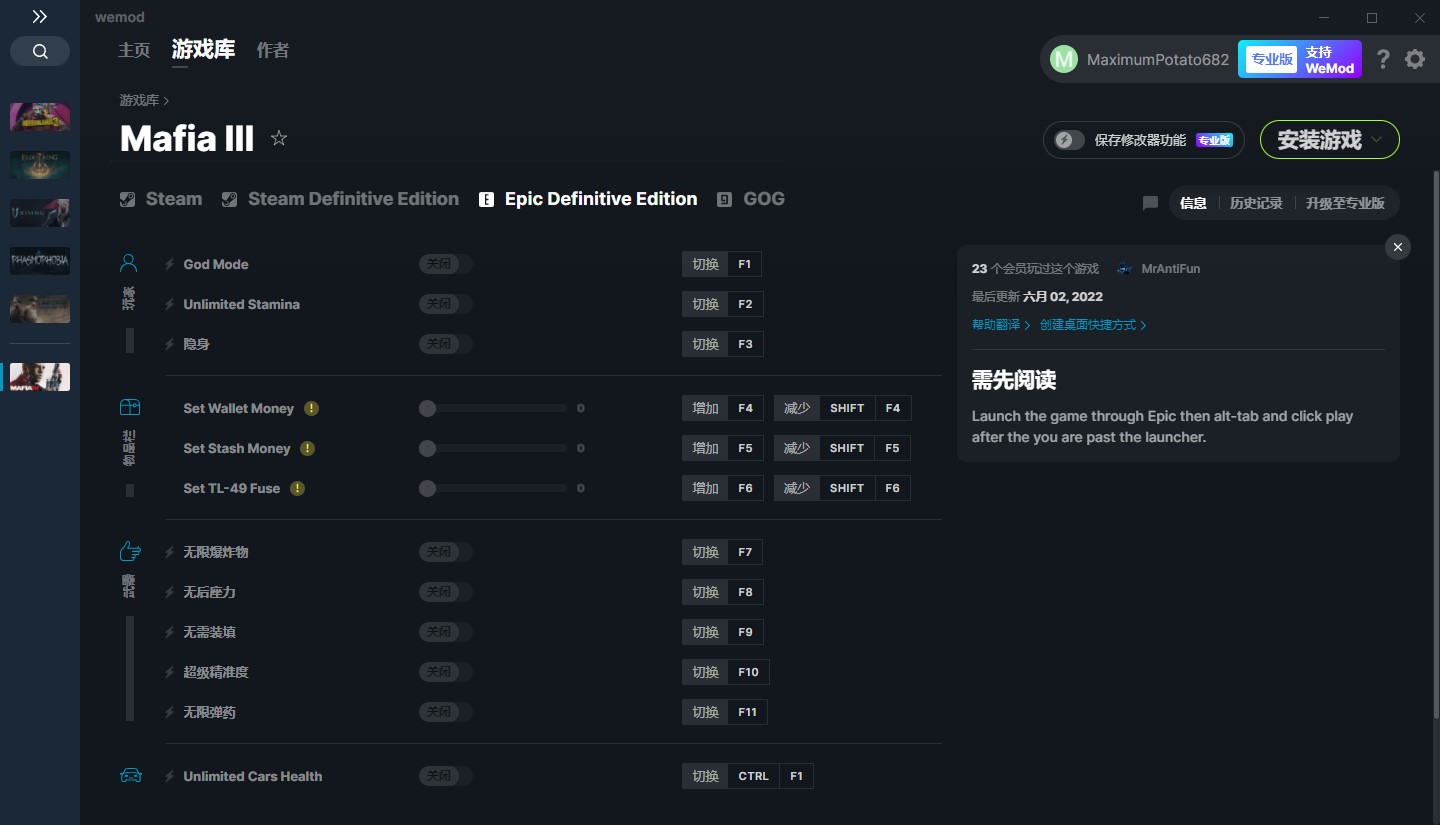
Task: Click 帮助翻译 link
Action: click(1001, 325)
